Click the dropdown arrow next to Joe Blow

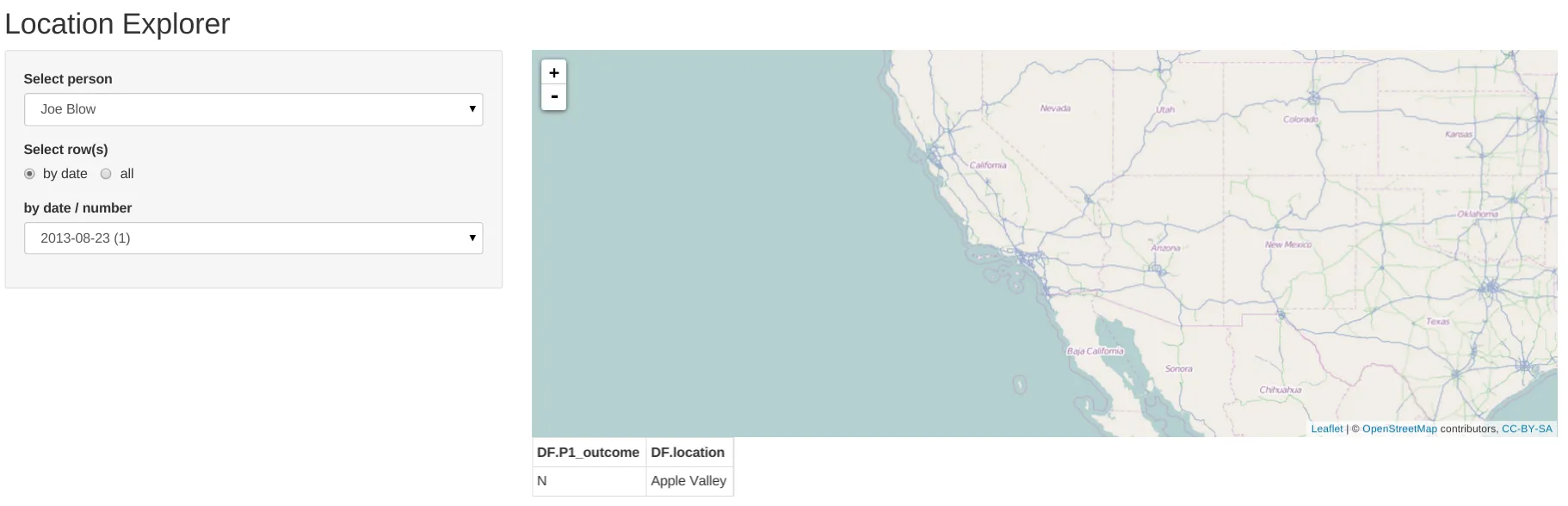(472, 109)
